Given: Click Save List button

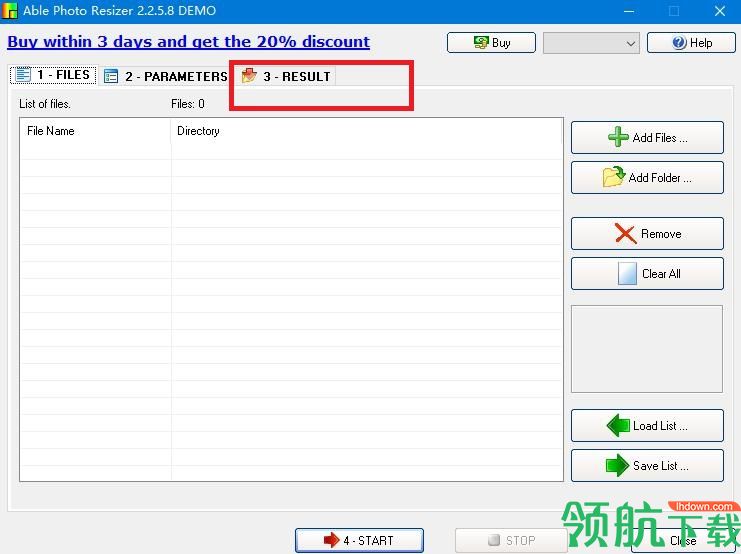Looking at the screenshot, I should (x=647, y=465).
